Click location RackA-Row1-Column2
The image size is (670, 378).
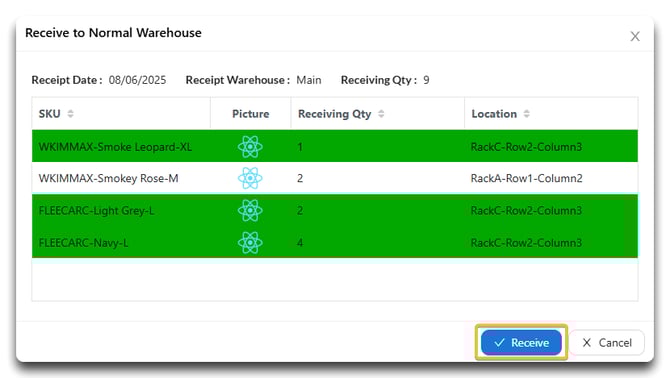[526, 178]
